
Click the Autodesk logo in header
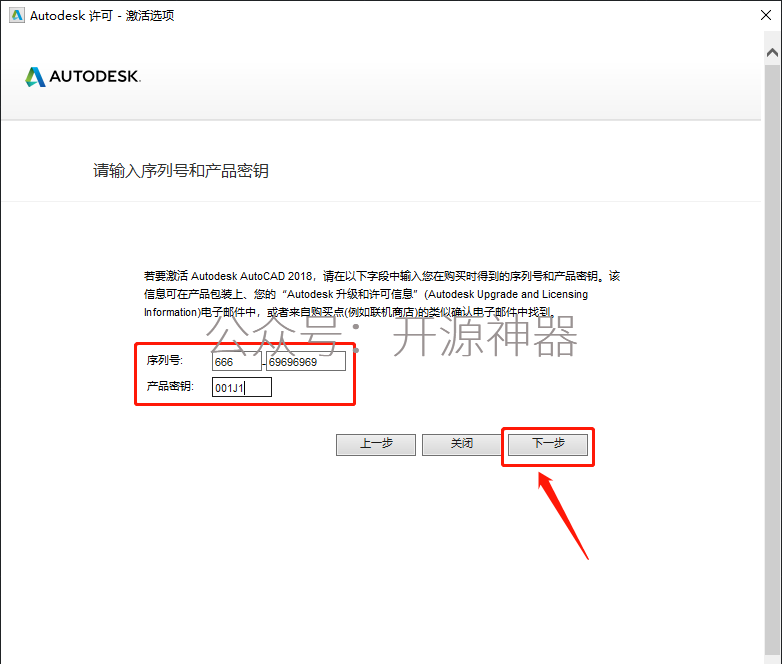[x=83, y=77]
